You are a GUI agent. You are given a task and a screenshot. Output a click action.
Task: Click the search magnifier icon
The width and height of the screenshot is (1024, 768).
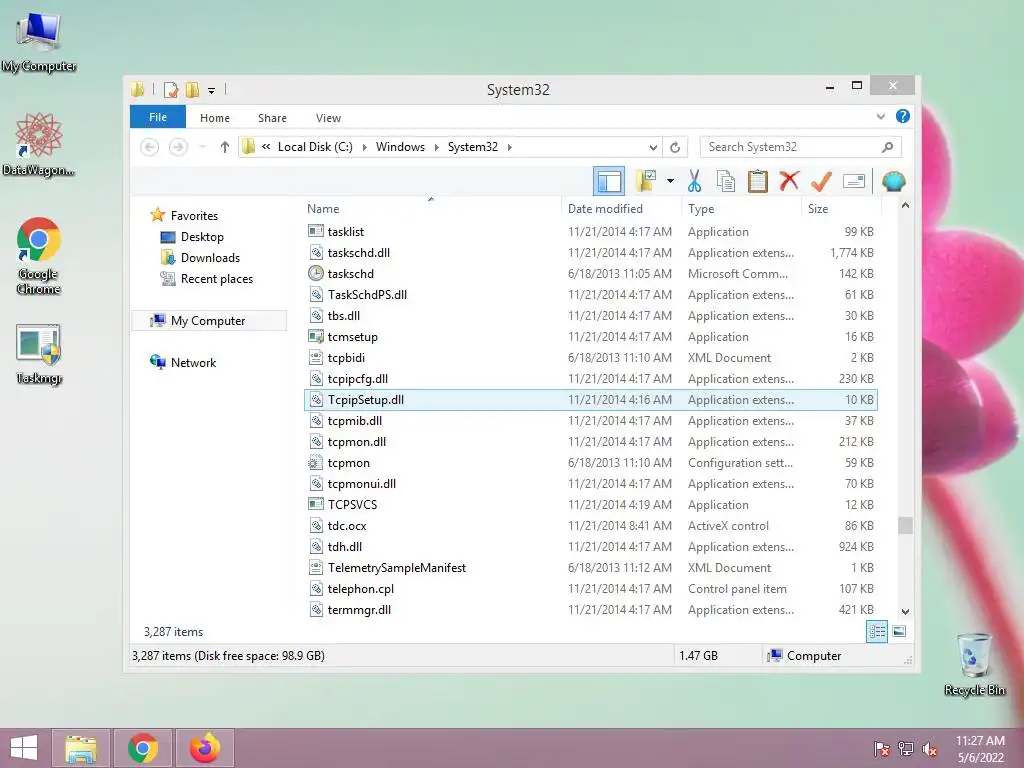click(887, 147)
